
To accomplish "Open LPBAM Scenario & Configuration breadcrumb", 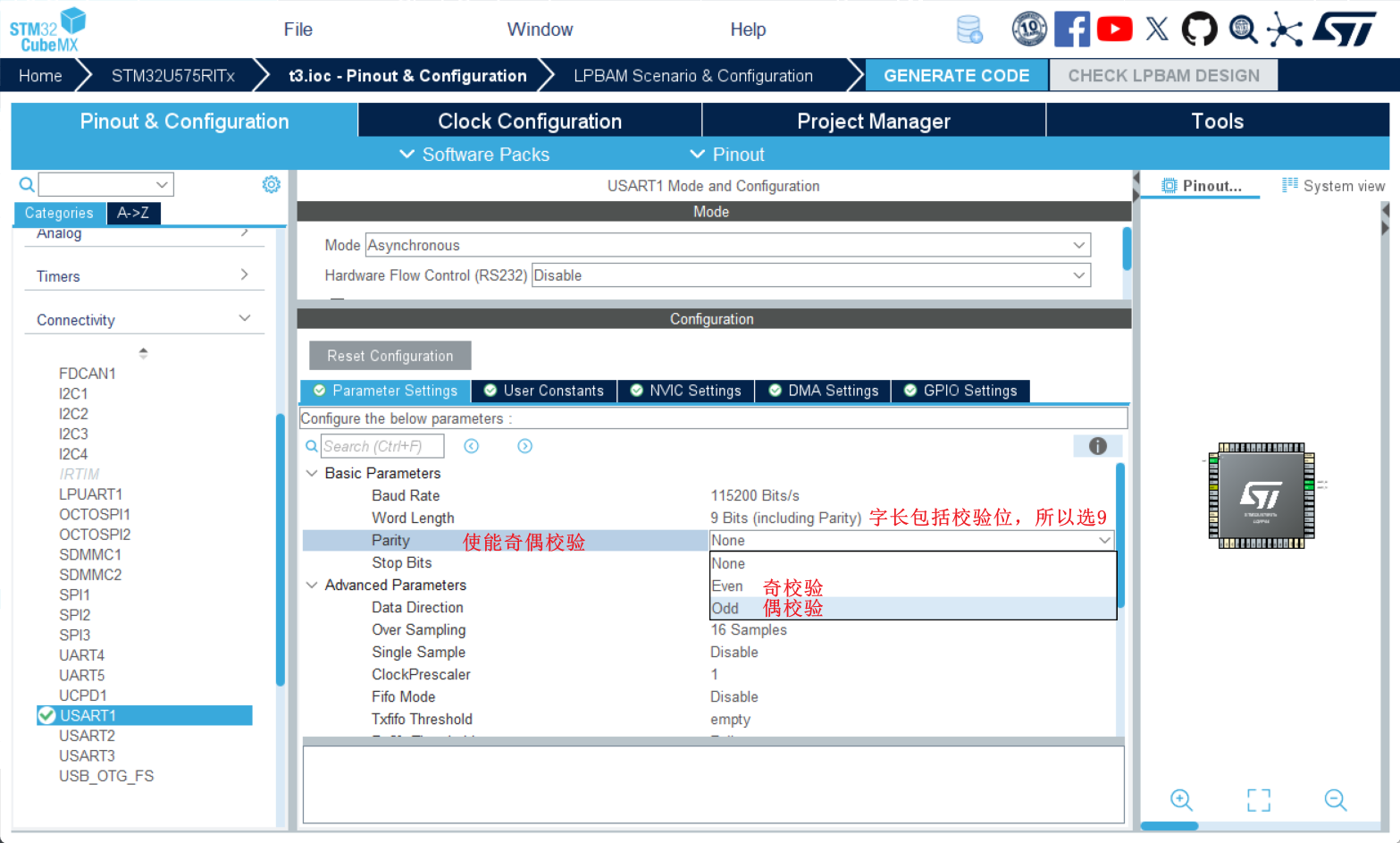I will [x=693, y=76].
